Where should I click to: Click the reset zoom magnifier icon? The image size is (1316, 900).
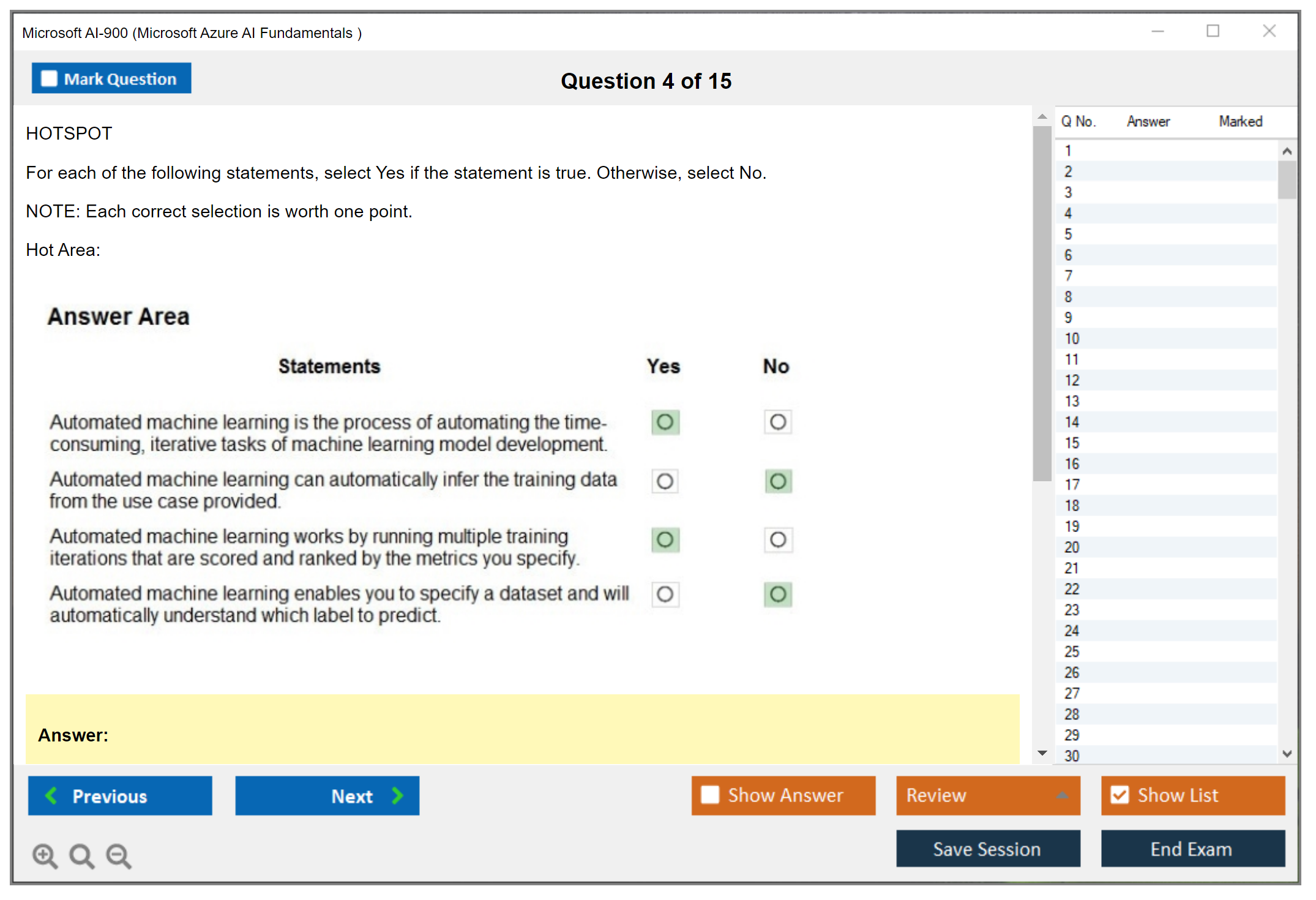tap(81, 855)
